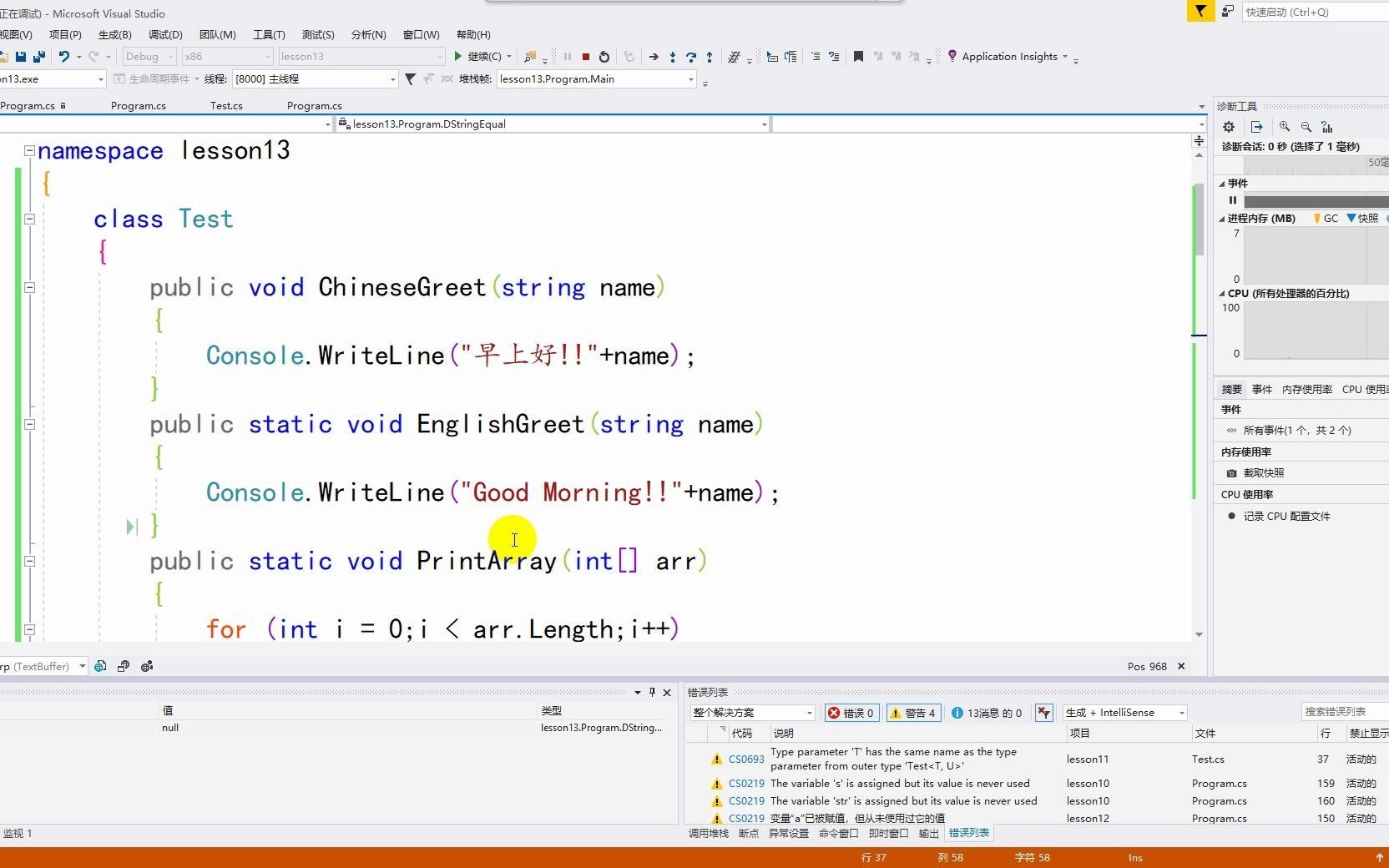This screenshot has height=868, width=1389.
Task: Switch to the Test.cs editor tab
Action: click(x=226, y=106)
